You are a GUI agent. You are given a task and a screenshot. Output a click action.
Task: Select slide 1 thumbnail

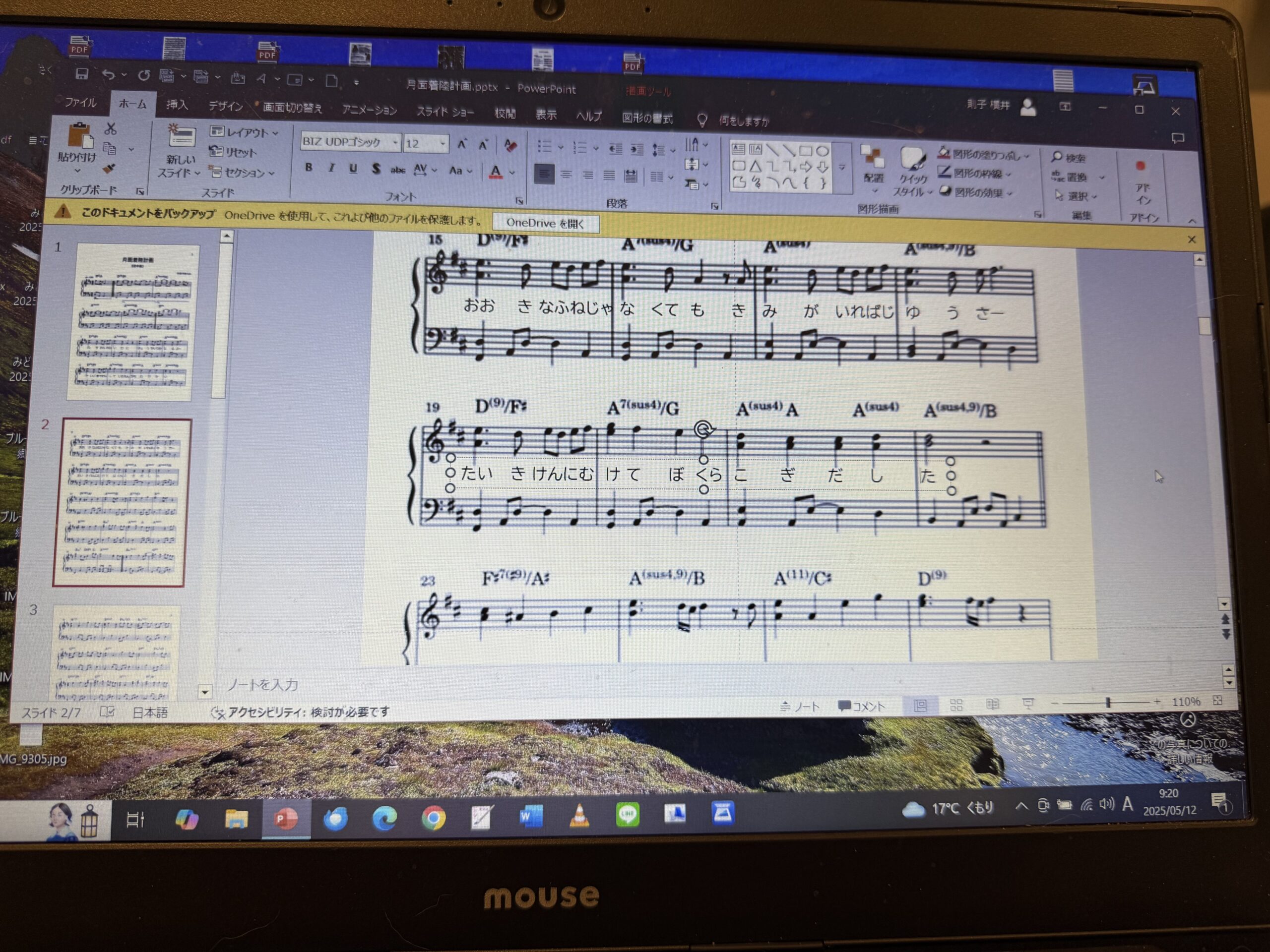click(x=132, y=322)
